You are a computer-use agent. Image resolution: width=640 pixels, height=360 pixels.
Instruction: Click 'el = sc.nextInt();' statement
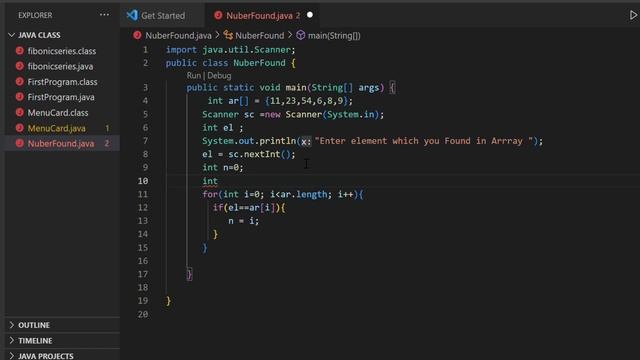pos(249,154)
